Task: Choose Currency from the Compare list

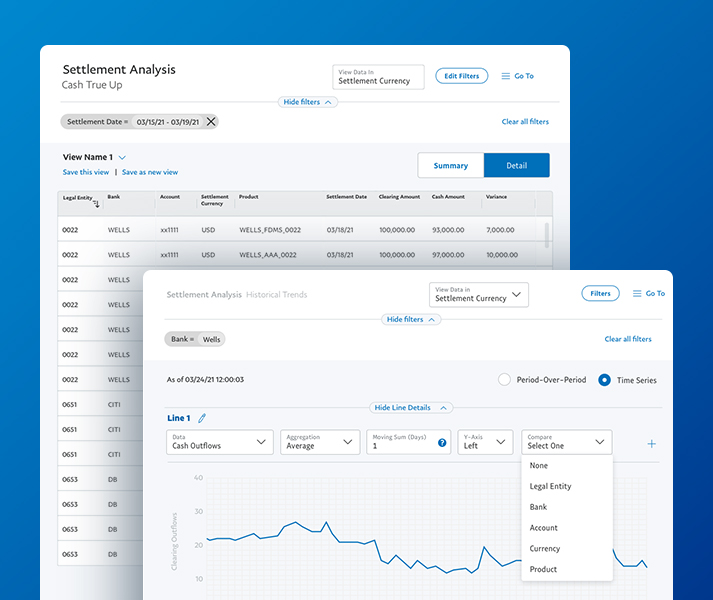Action: 545,548
